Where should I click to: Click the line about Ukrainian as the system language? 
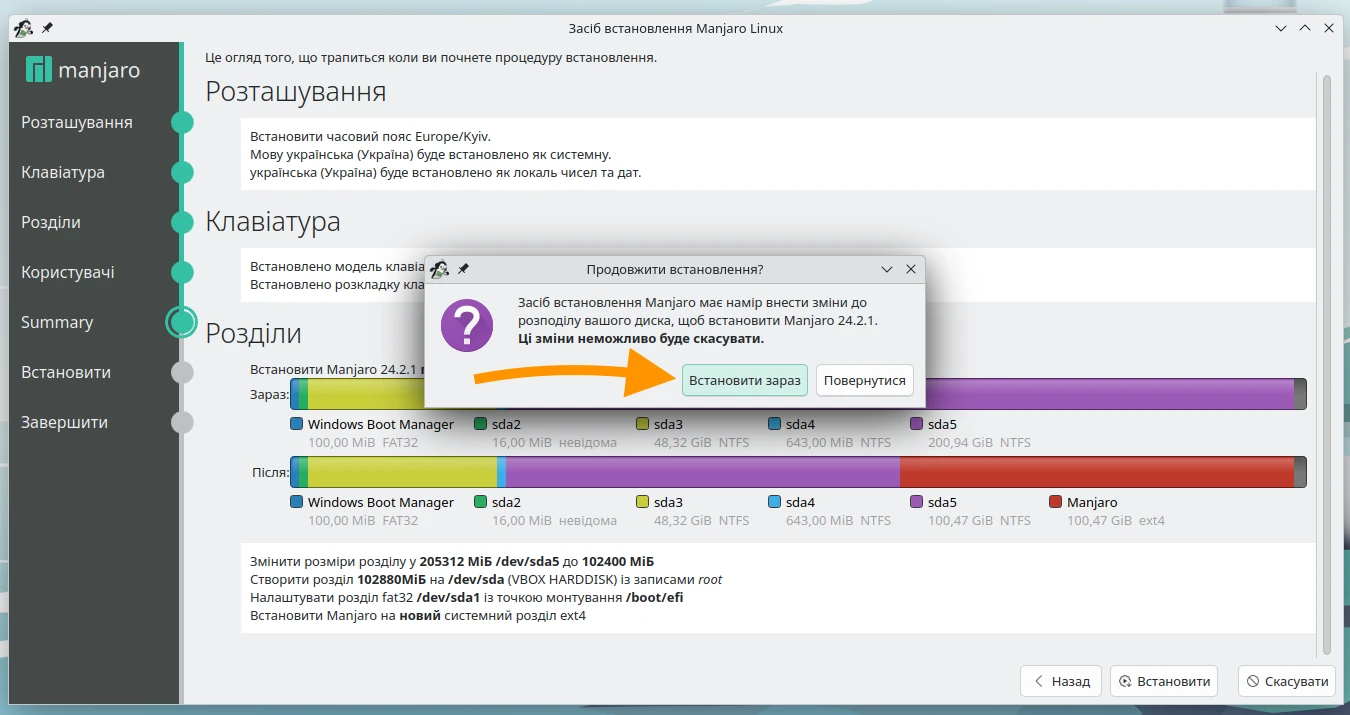point(430,154)
